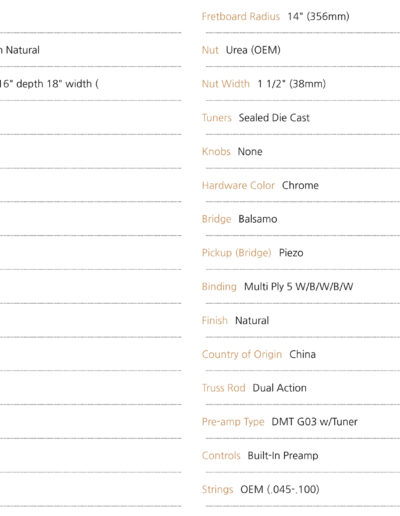Select the 14" (356mm) radius value
The width and height of the screenshot is (400, 516).
(x=318, y=16)
